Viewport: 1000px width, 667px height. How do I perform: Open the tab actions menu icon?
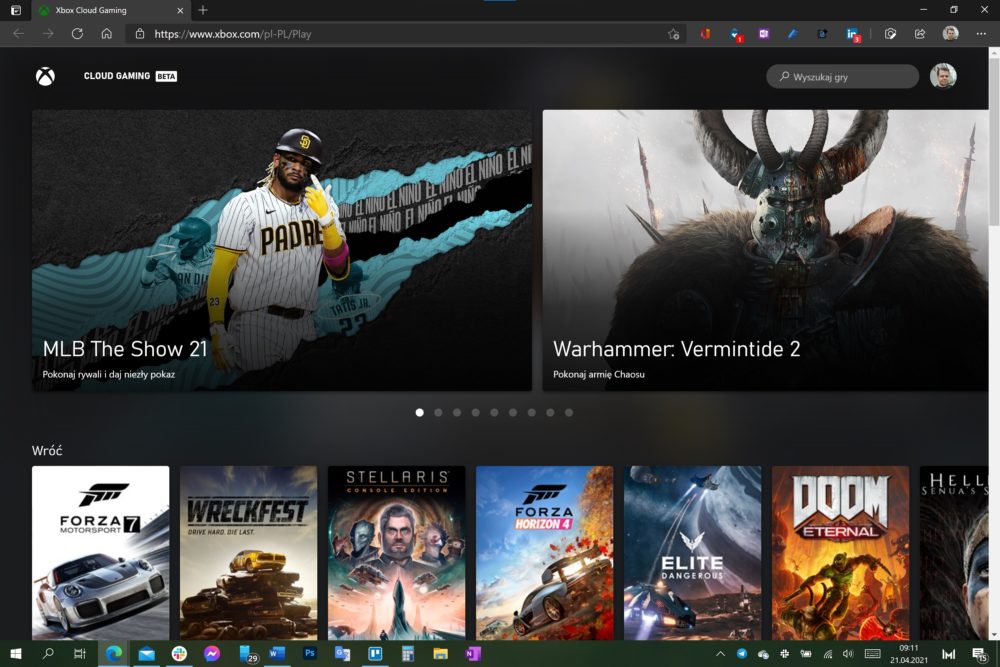click(16, 10)
